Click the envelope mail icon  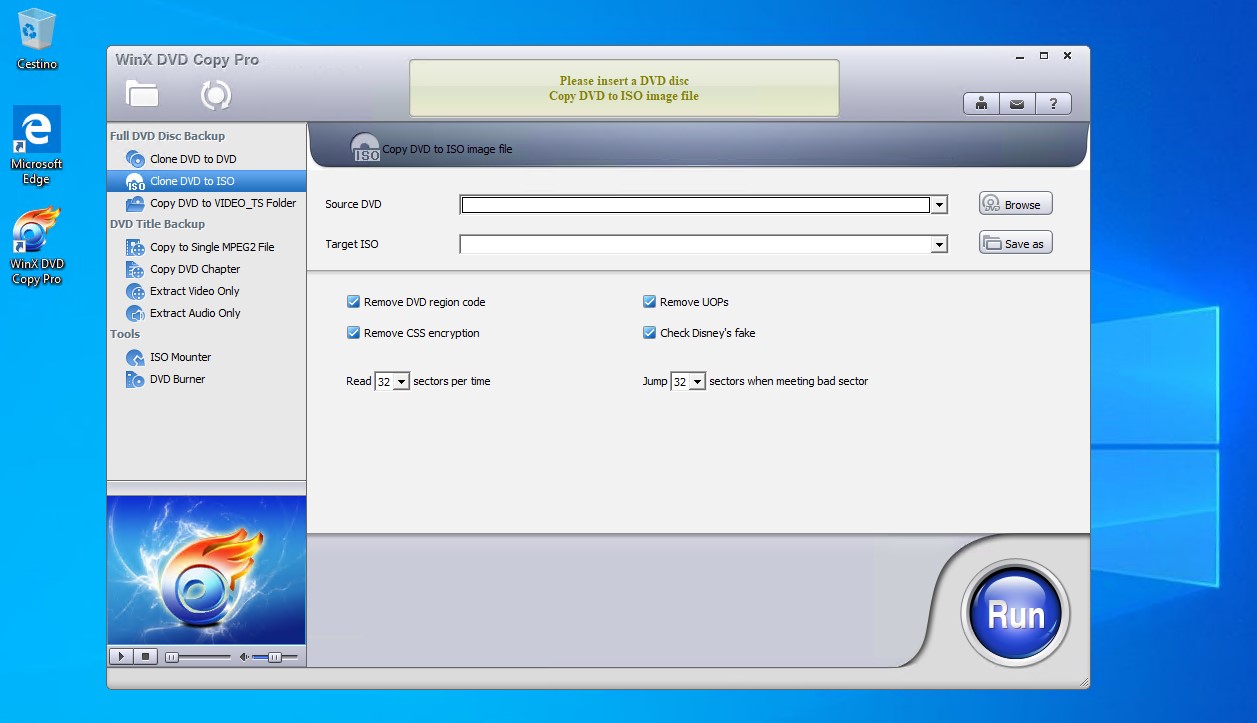coord(1017,103)
